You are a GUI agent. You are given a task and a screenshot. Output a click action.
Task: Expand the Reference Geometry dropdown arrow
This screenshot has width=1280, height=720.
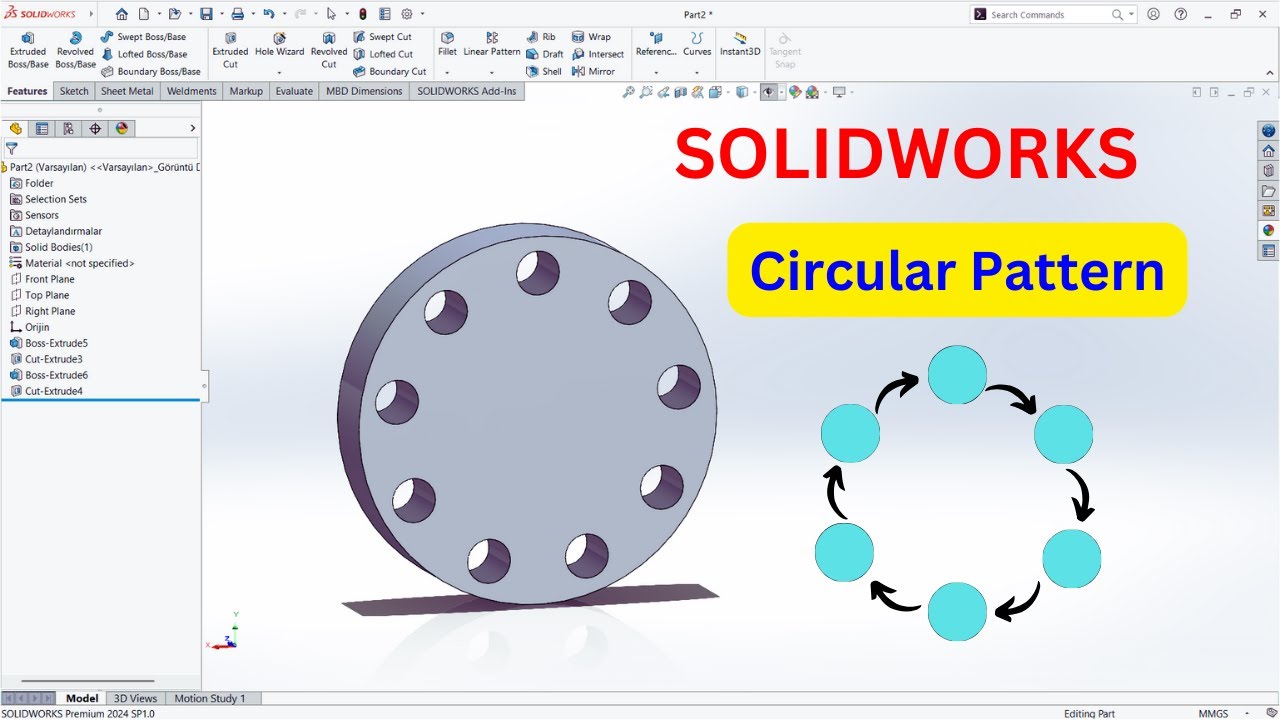[656, 72]
